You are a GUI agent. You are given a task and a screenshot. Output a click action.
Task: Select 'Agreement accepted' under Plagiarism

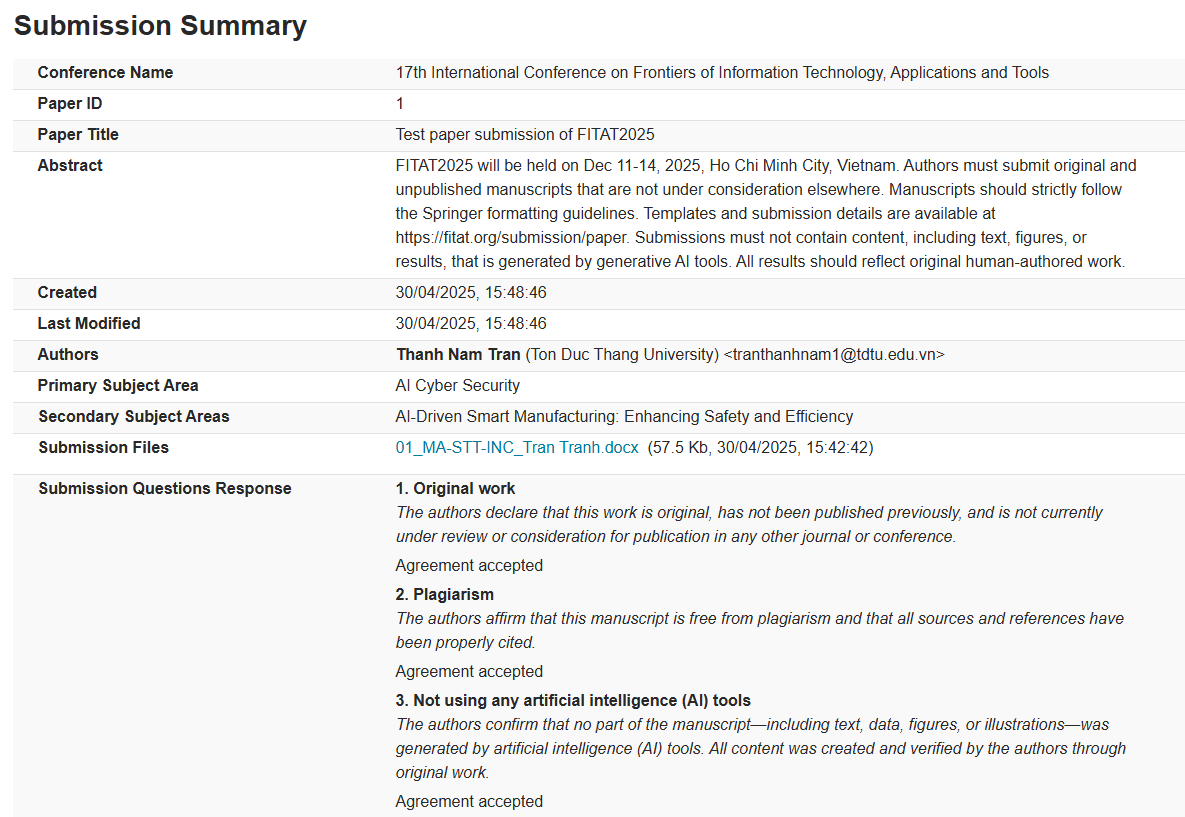[x=469, y=671]
